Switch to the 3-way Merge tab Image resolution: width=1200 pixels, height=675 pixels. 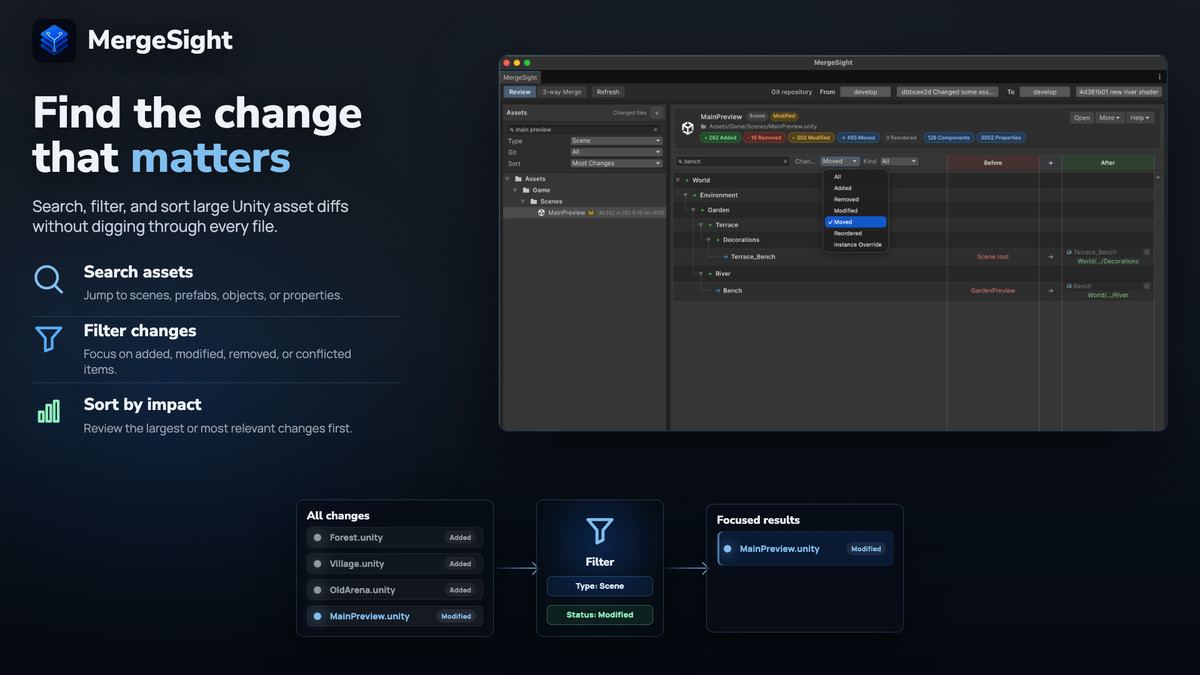tap(562, 92)
